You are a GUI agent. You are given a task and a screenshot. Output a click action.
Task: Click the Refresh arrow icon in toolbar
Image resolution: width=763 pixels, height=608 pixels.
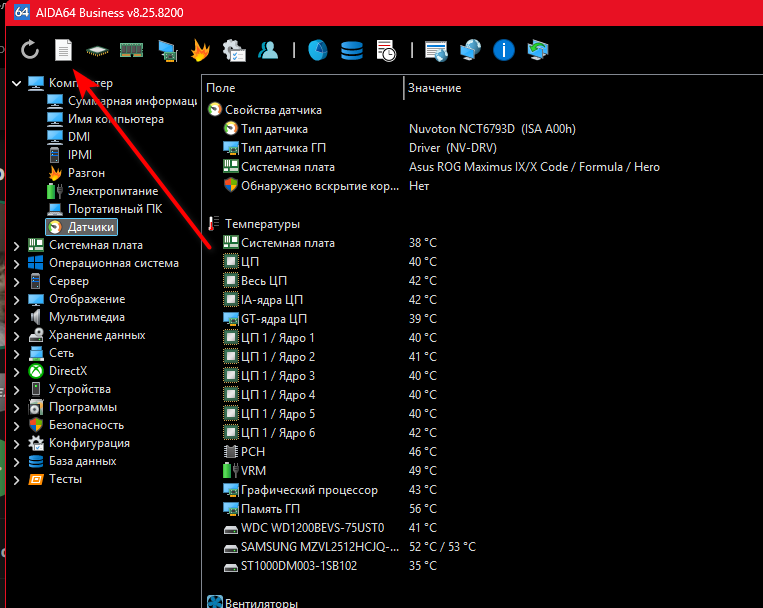coord(30,49)
